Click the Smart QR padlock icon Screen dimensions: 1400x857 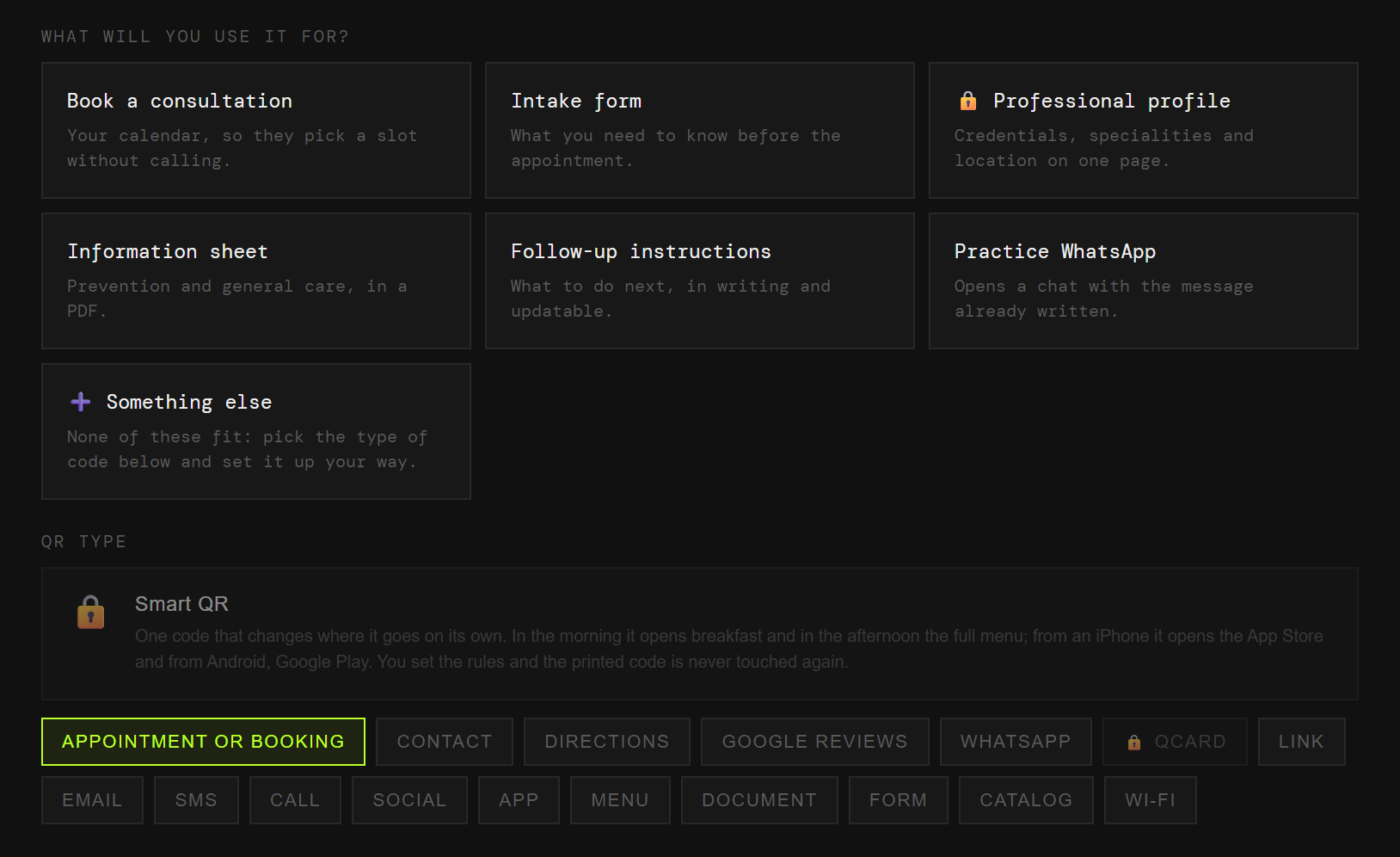click(90, 612)
